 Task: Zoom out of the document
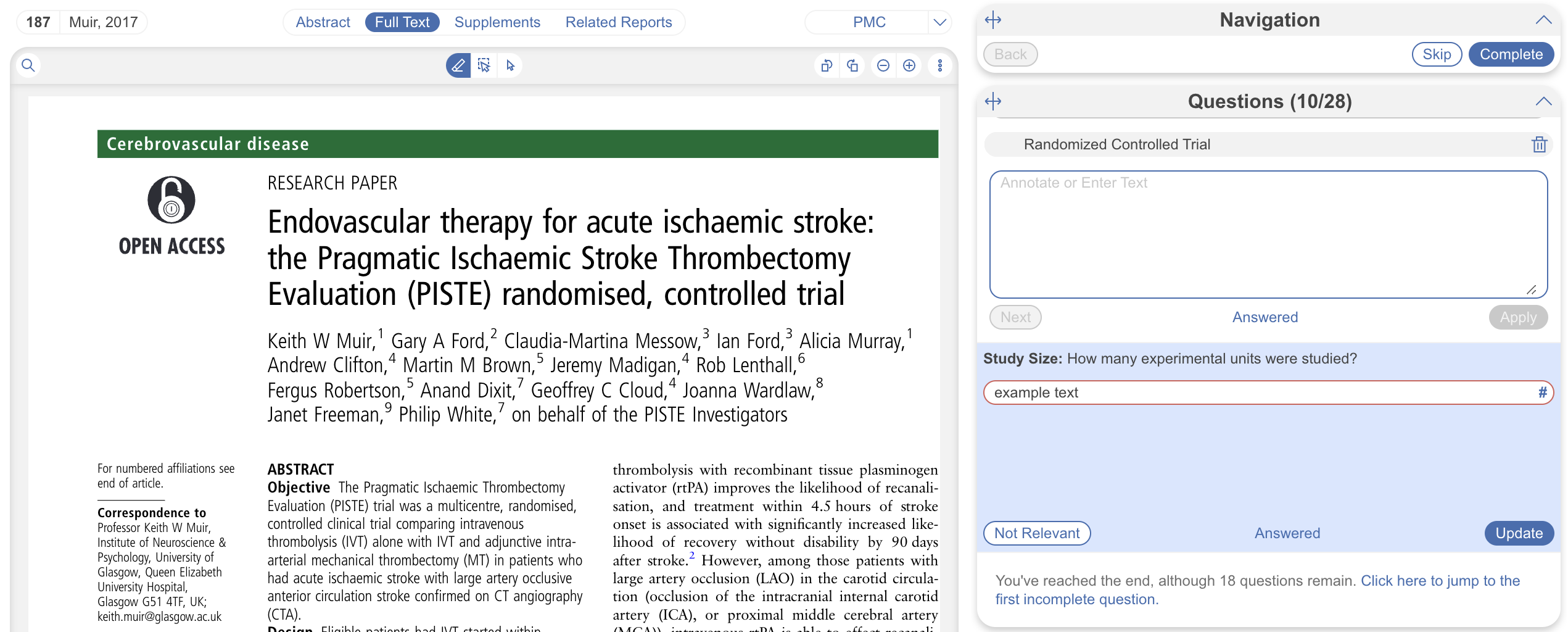pyautogui.click(x=883, y=65)
